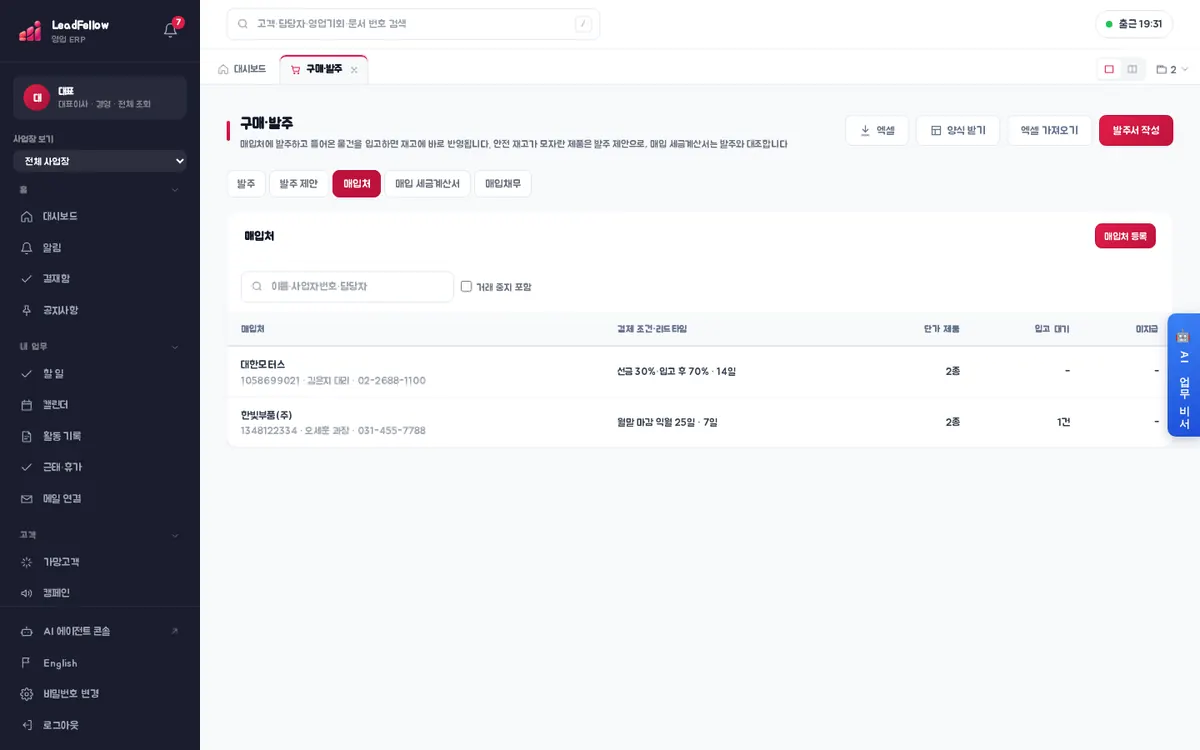Click the 발주서 작성 button
The width and height of the screenshot is (1200, 750).
(1136, 130)
